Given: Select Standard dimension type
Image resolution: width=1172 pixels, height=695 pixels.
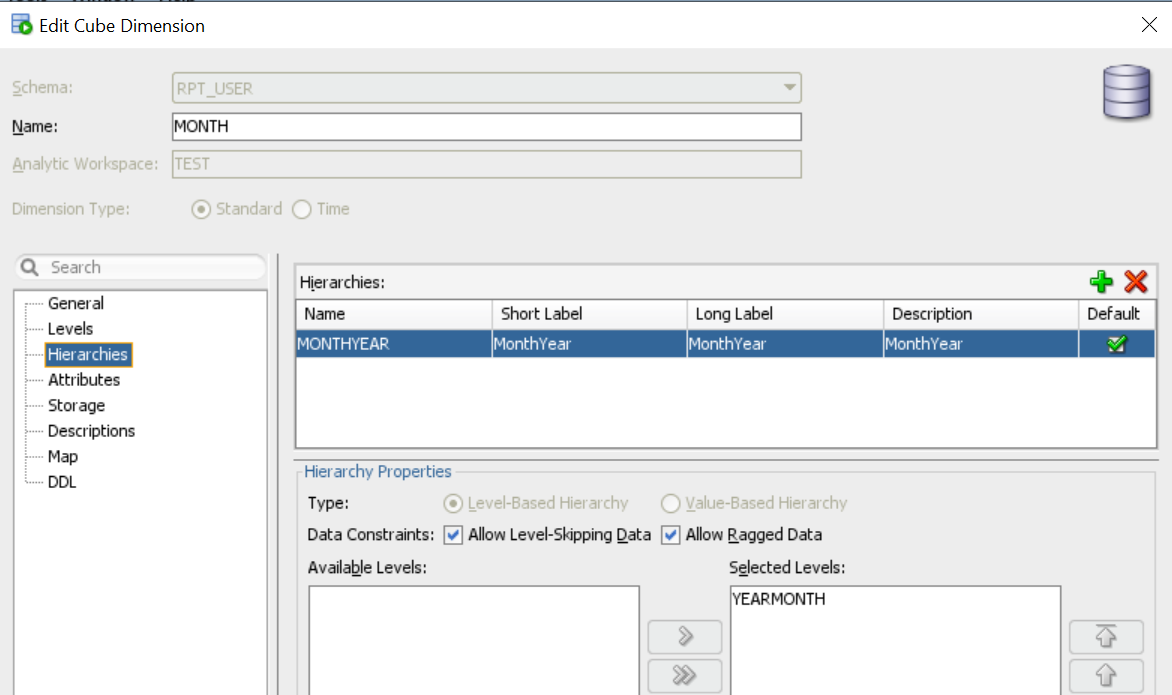Looking at the screenshot, I should [x=200, y=209].
